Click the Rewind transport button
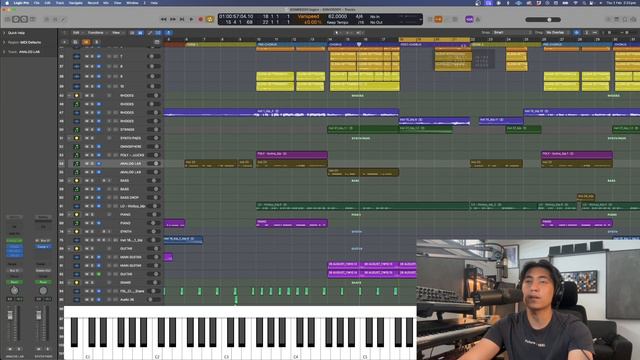640x360 pixels. (x=164, y=19)
